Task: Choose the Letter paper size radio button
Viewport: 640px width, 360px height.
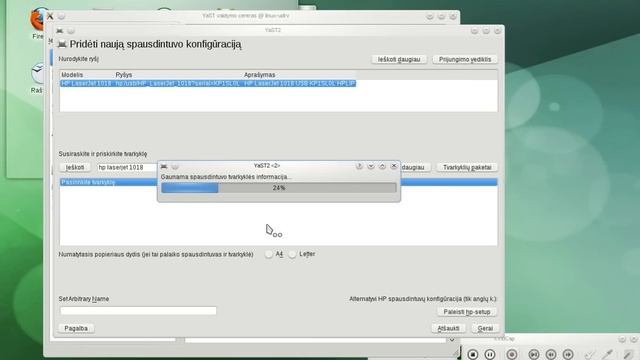Action: pyautogui.click(x=292, y=254)
